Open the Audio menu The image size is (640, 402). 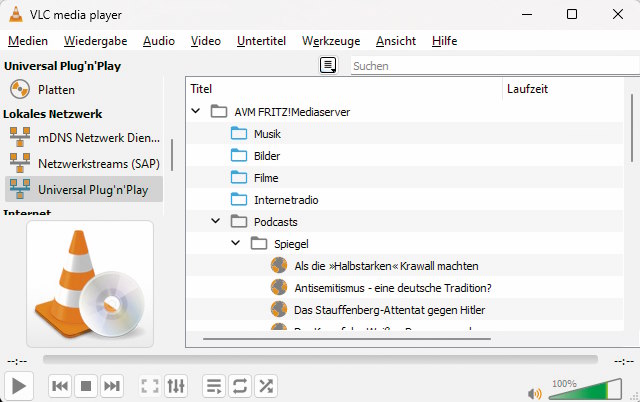pyautogui.click(x=159, y=41)
